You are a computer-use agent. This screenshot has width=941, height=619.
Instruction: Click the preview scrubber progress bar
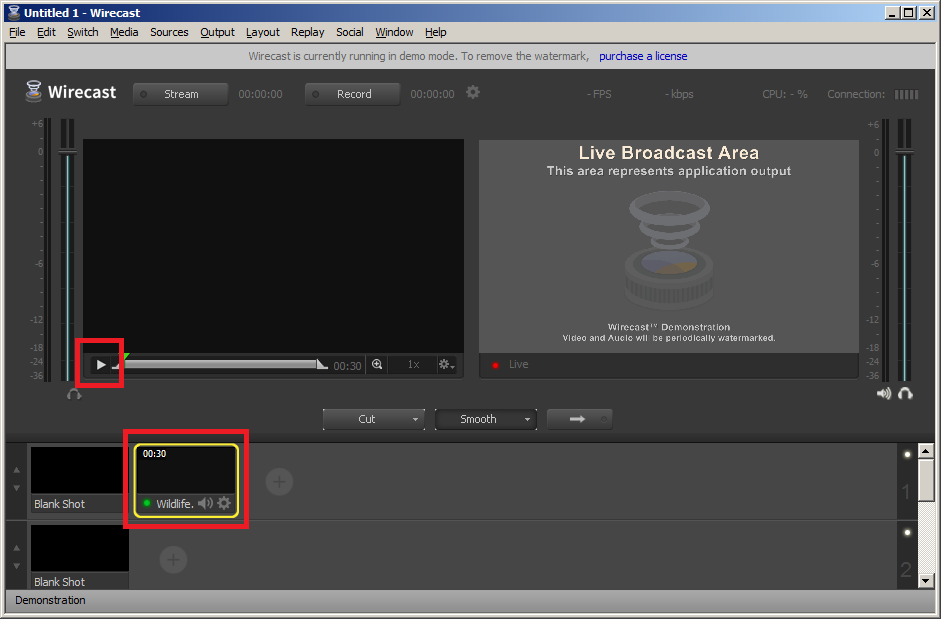(x=222, y=364)
